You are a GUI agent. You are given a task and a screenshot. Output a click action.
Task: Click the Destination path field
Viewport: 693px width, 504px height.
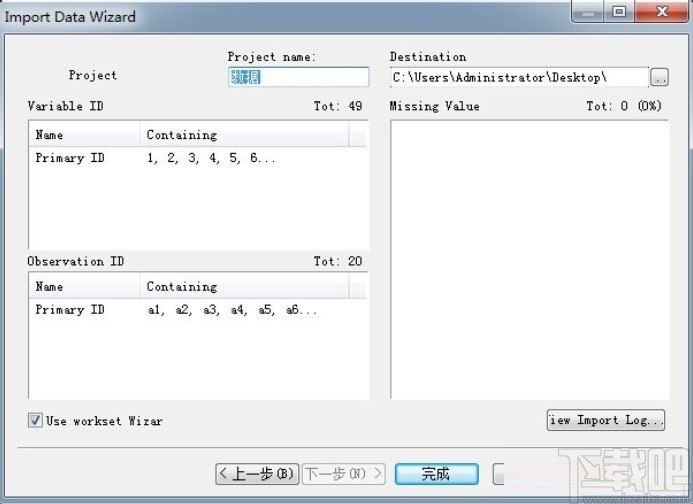(519, 77)
